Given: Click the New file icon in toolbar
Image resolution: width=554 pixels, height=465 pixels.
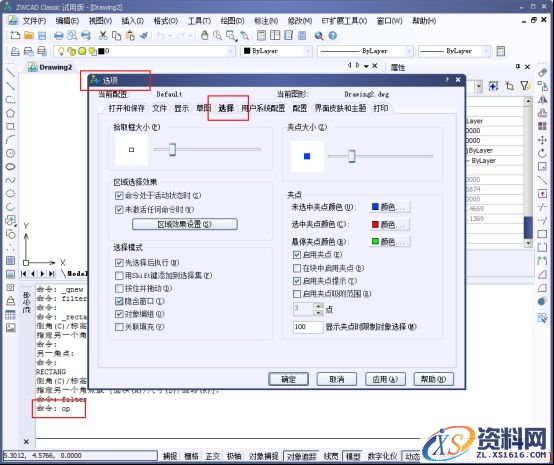Looking at the screenshot, I should (15, 35).
